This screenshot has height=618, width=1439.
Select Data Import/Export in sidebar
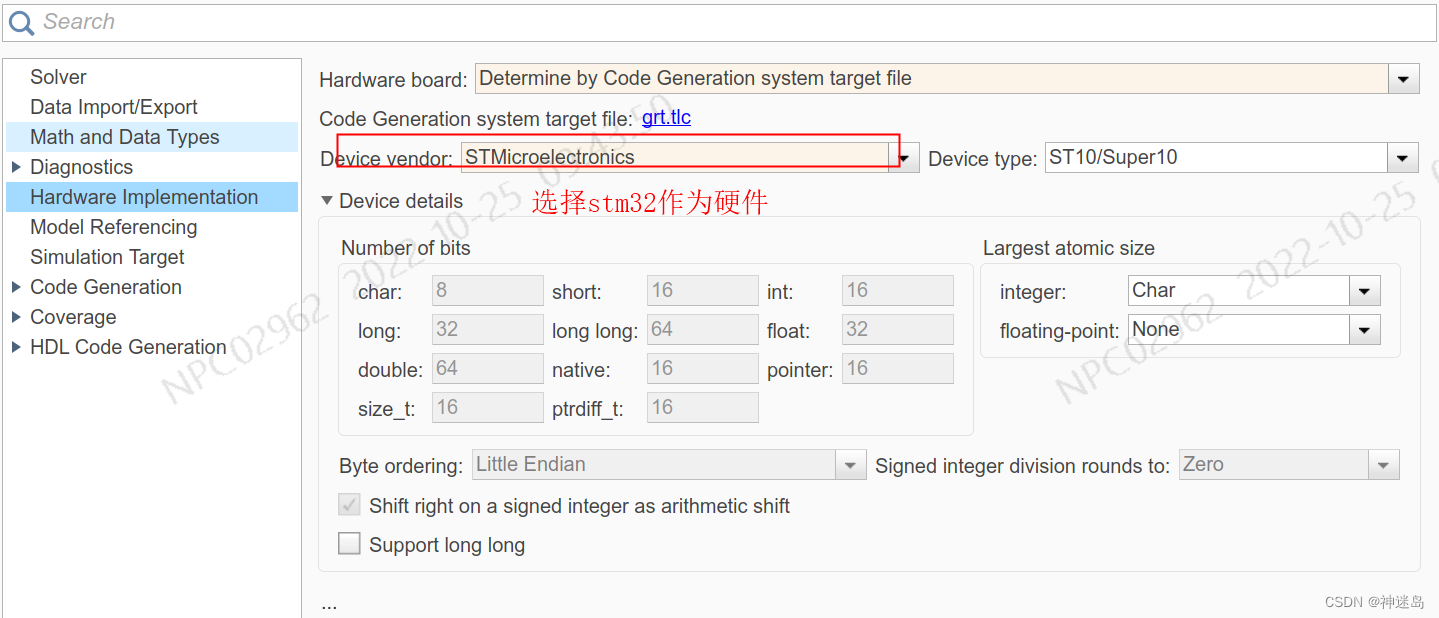tap(113, 107)
